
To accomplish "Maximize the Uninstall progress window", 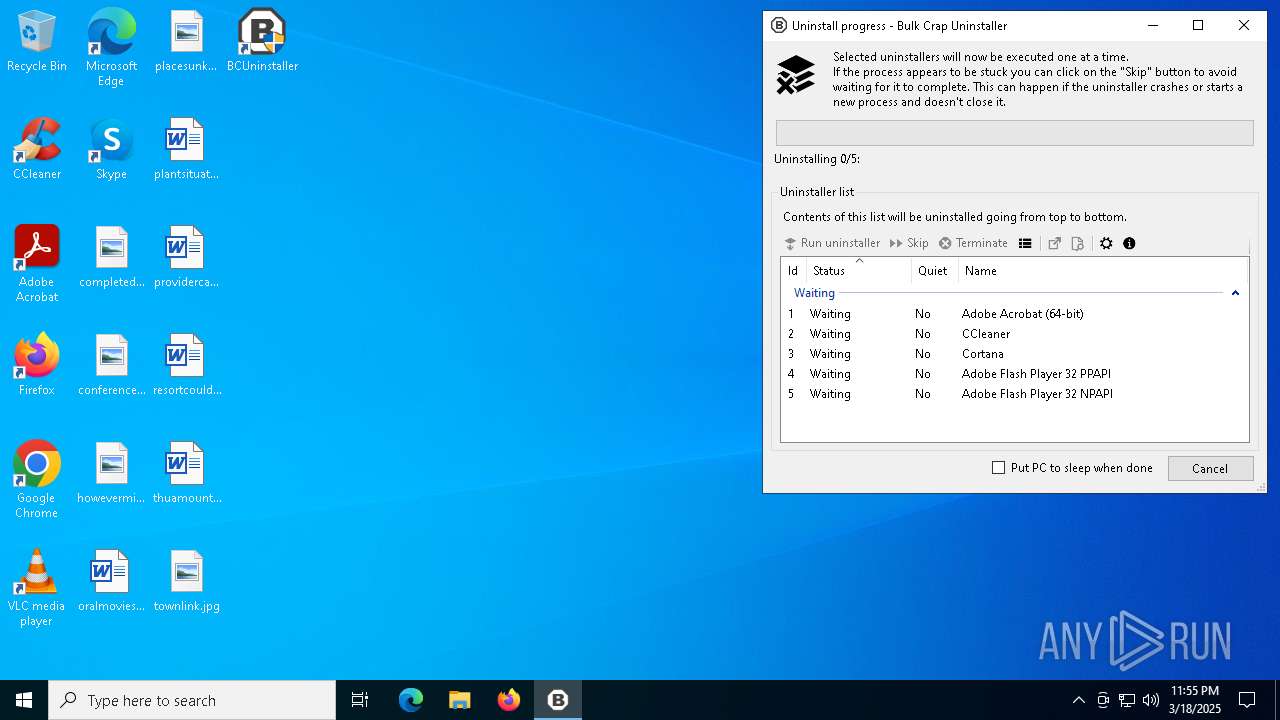I will coord(1198,26).
